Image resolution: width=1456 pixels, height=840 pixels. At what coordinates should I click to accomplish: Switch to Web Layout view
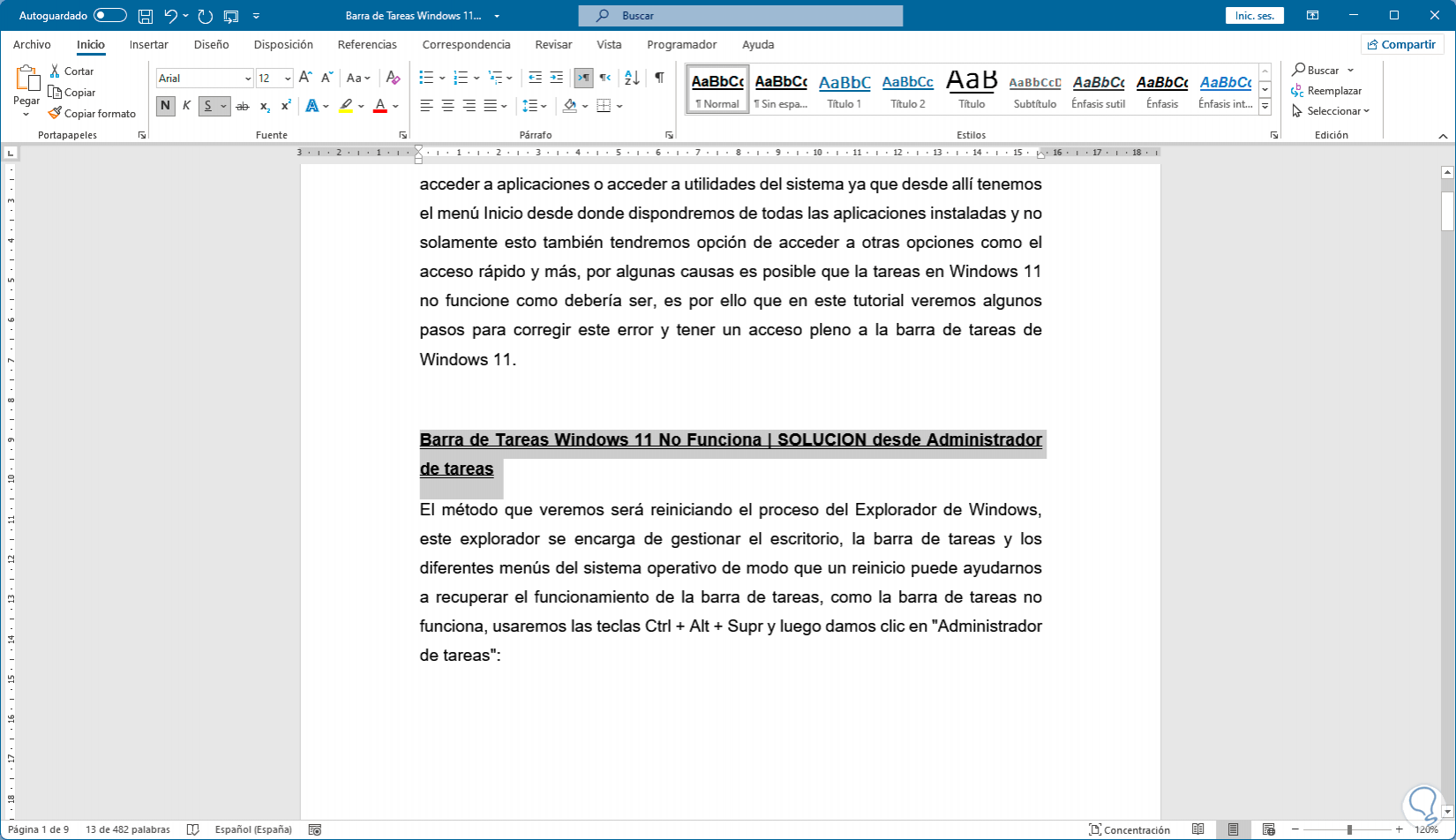[x=1269, y=829]
